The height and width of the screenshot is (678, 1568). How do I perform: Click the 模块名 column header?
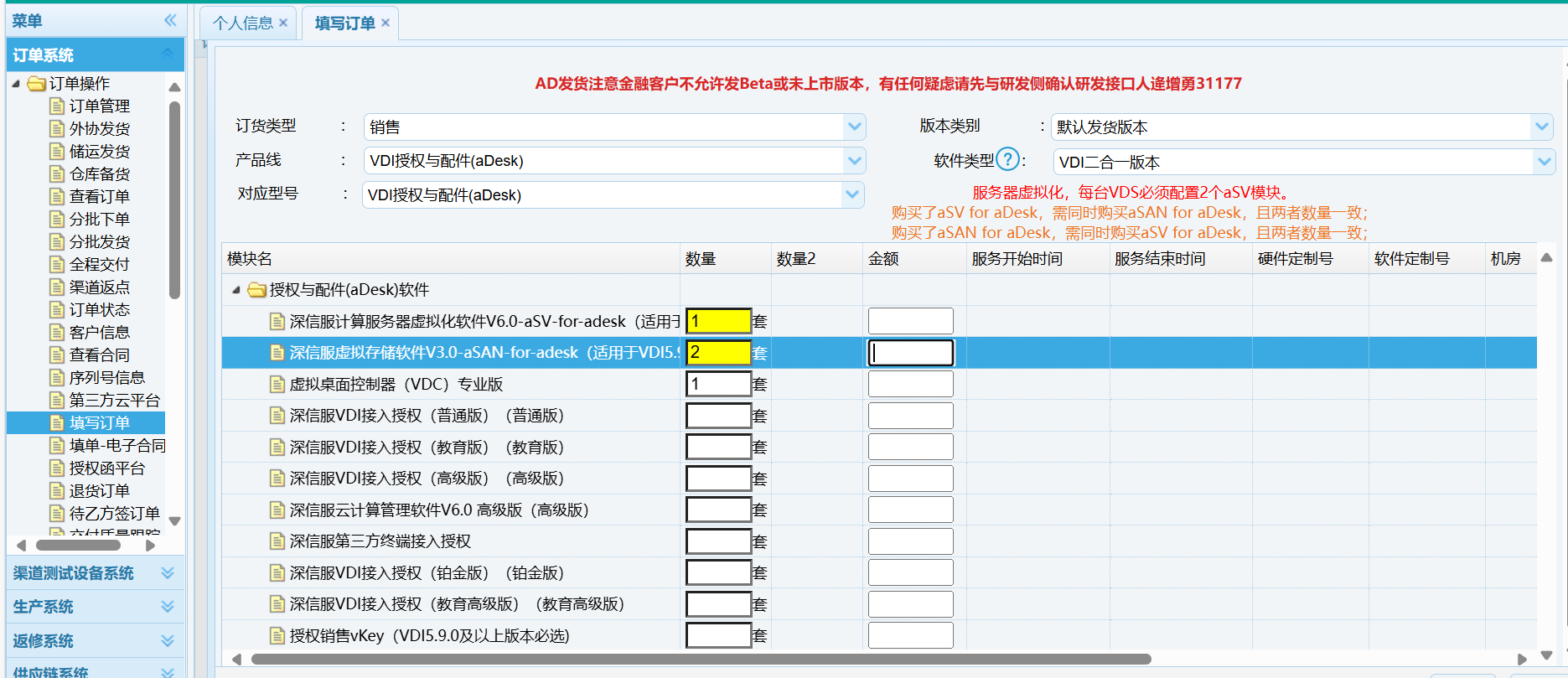click(451, 259)
